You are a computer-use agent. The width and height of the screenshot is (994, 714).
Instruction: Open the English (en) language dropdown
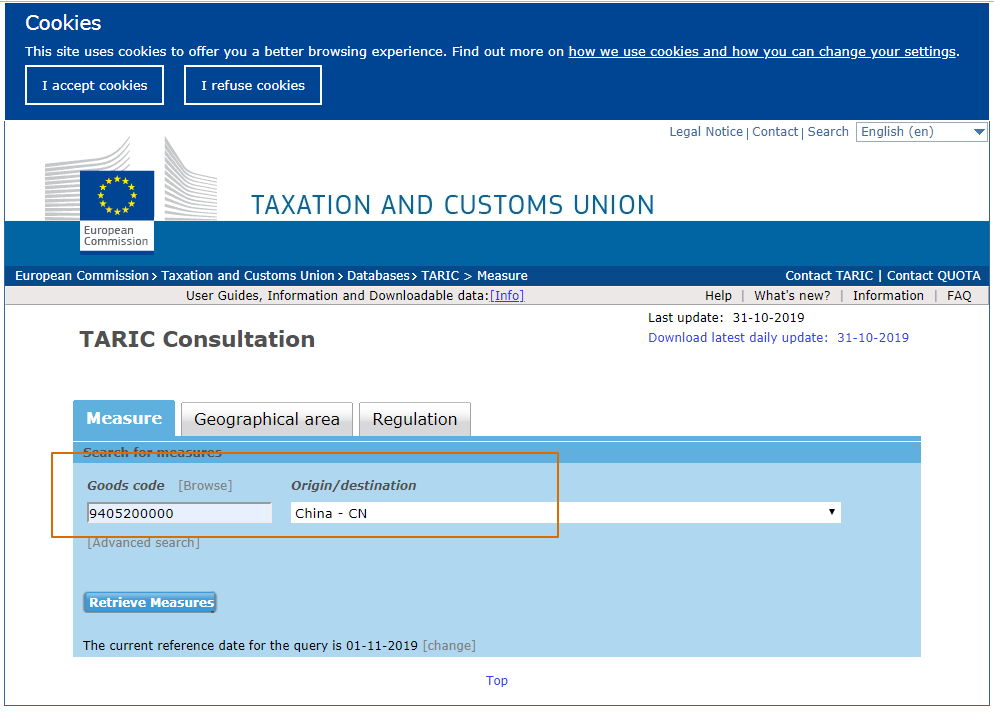922,132
